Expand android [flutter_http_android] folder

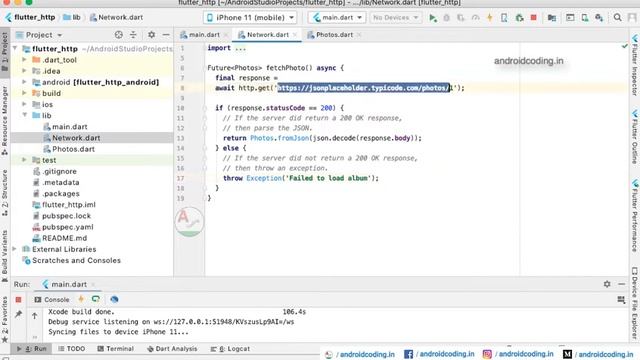point(24,82)
